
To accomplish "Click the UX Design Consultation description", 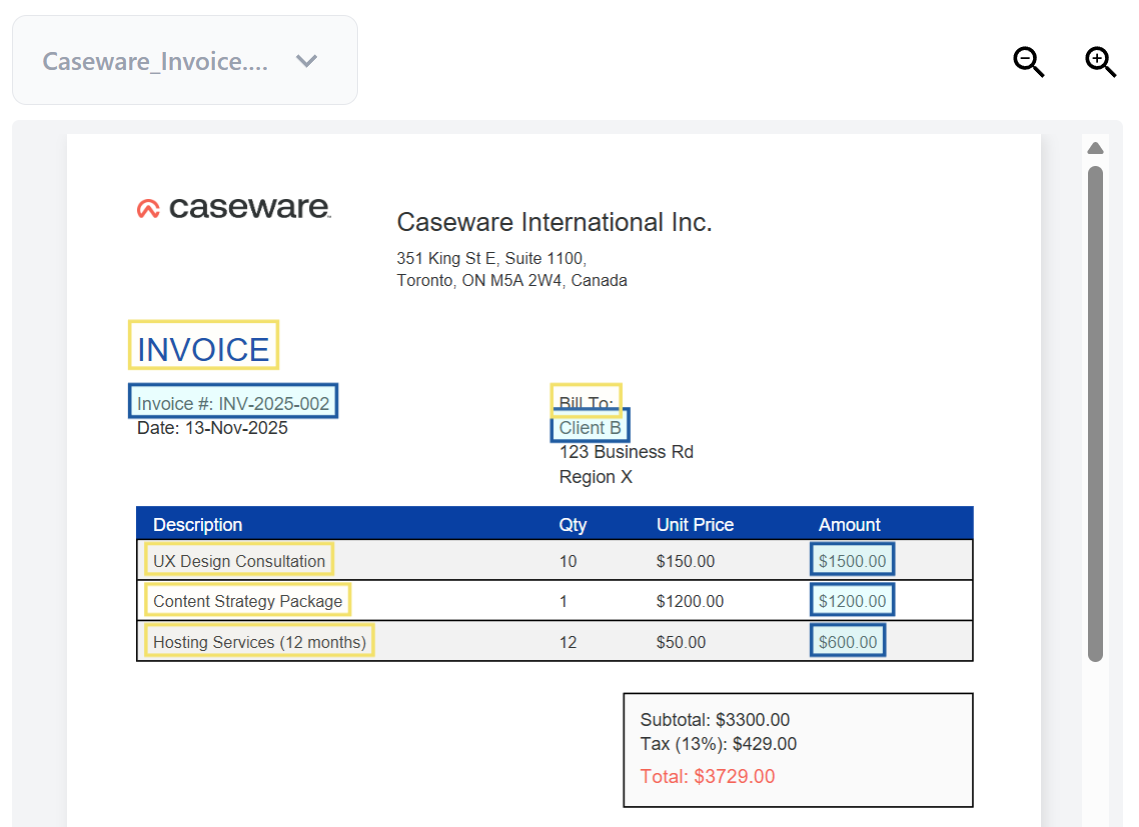I will click(239, 560).
